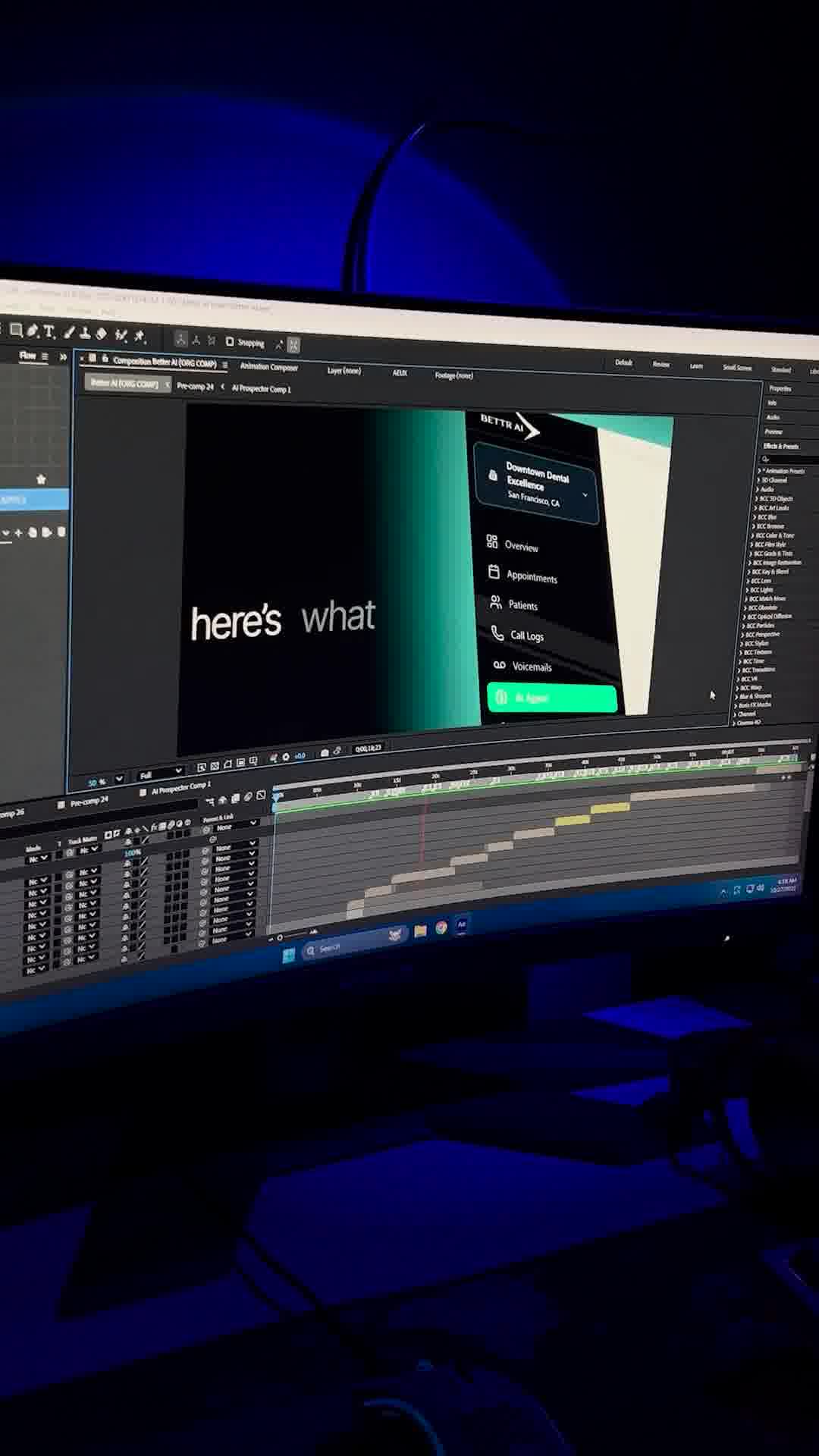Click the snapshot camera icon in viewer
819x1456 pixels.
click(x=325, y=752)
